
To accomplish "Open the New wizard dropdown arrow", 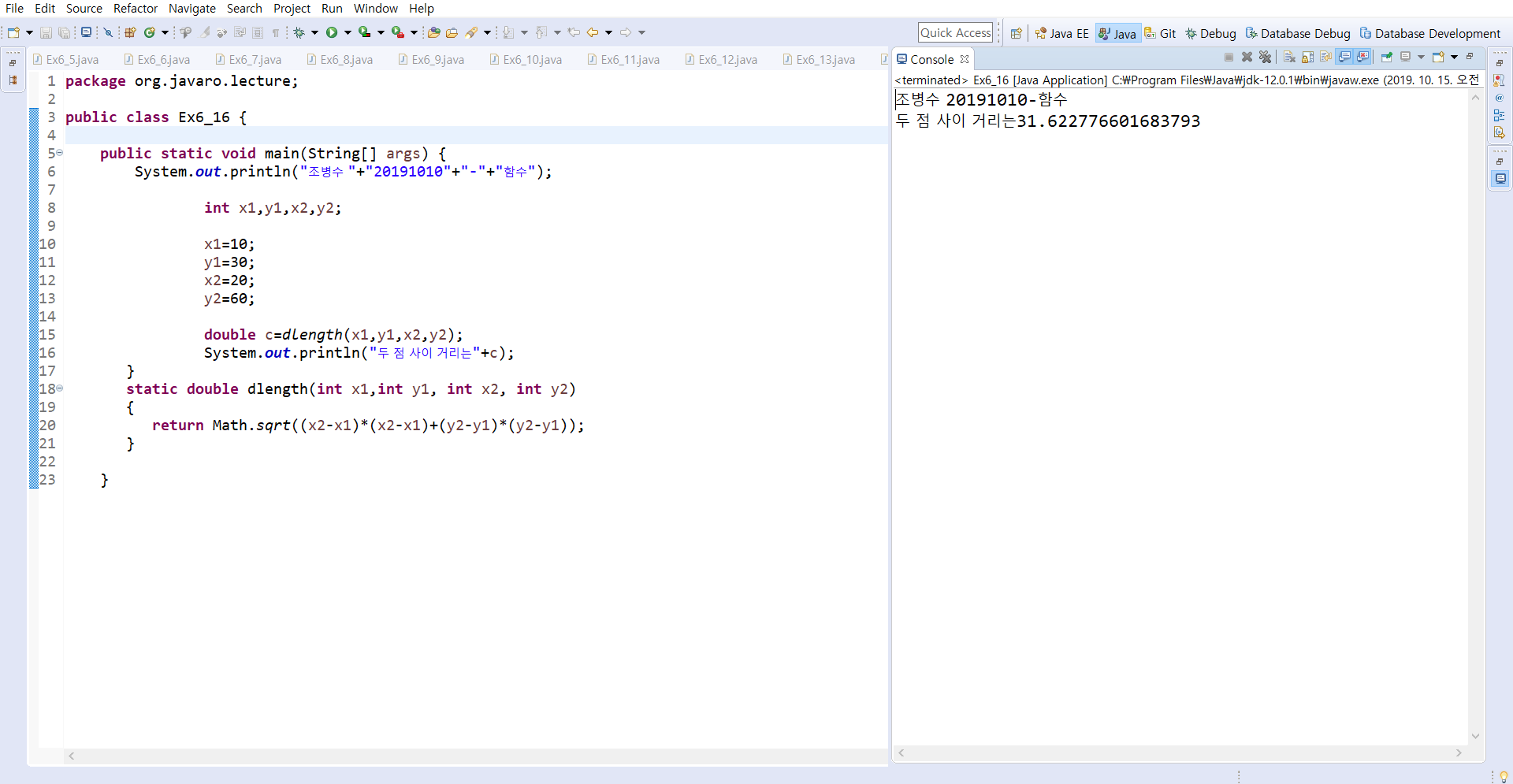I will [29, 32].
